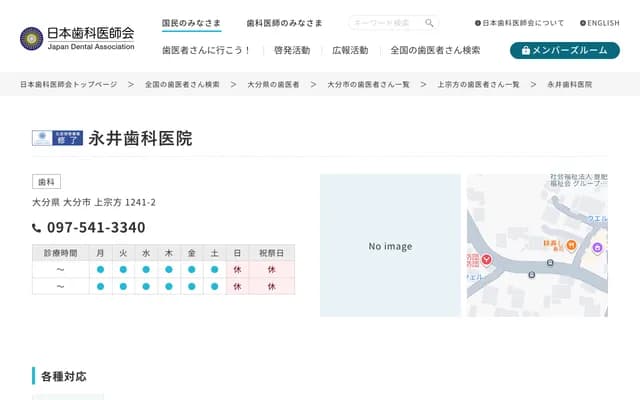This screenshot has height=400, width=640.
Task: Click the red marker on the map
Action: tap(487, 260)
